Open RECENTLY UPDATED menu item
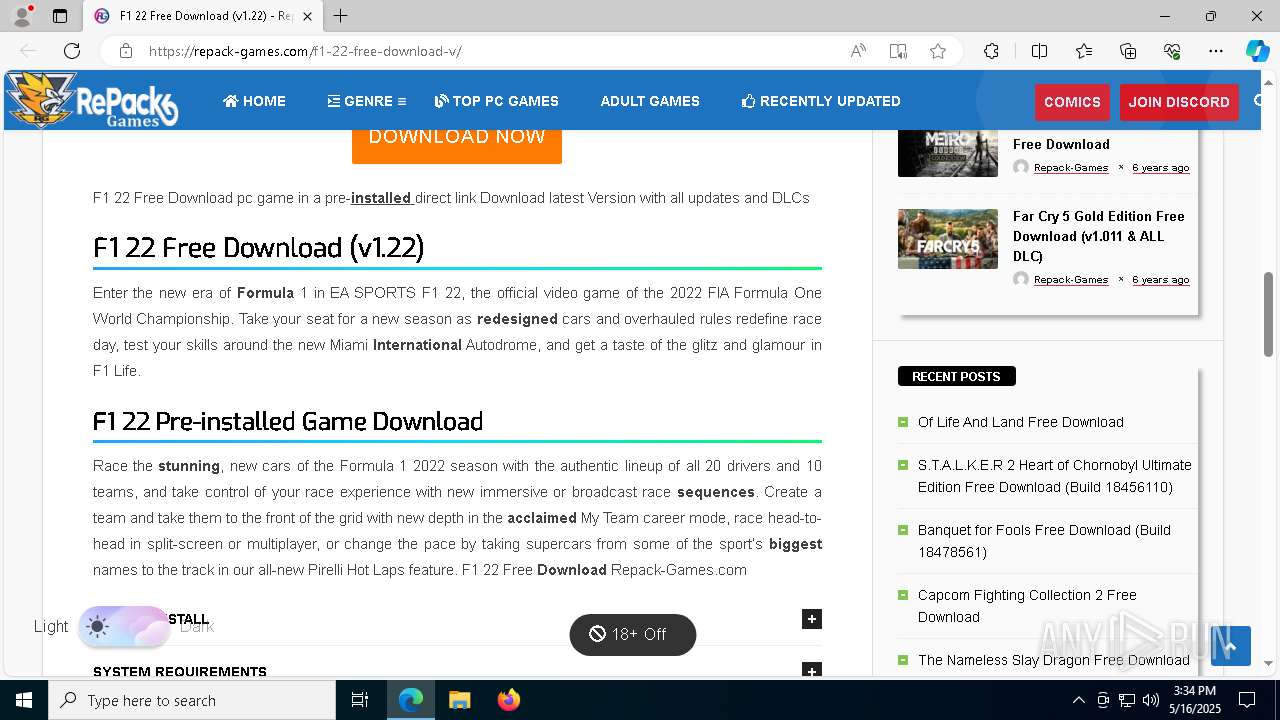 coord(821,101)
